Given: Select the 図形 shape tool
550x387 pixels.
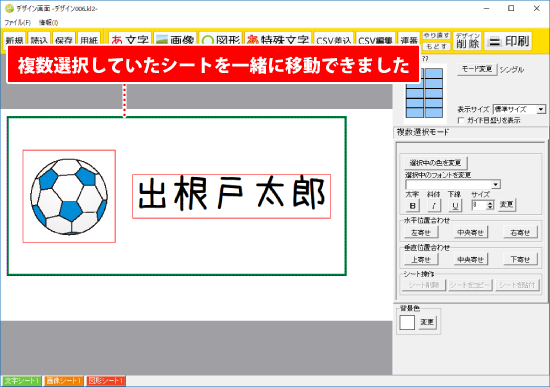Looking at the screenshot, I should click(221, 39).
